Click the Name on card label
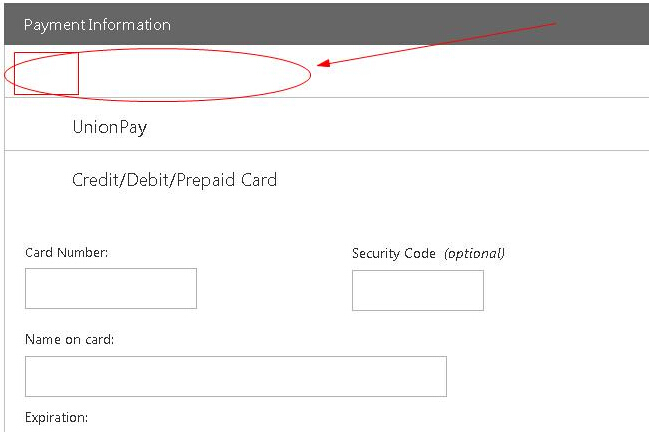The image size is (649, 432). click(x=69, y=340)
